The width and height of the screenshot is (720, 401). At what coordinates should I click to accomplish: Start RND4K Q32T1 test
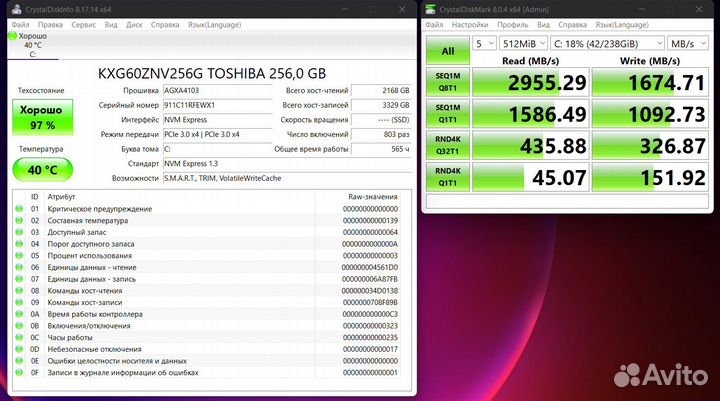click(x=448, y=145)
